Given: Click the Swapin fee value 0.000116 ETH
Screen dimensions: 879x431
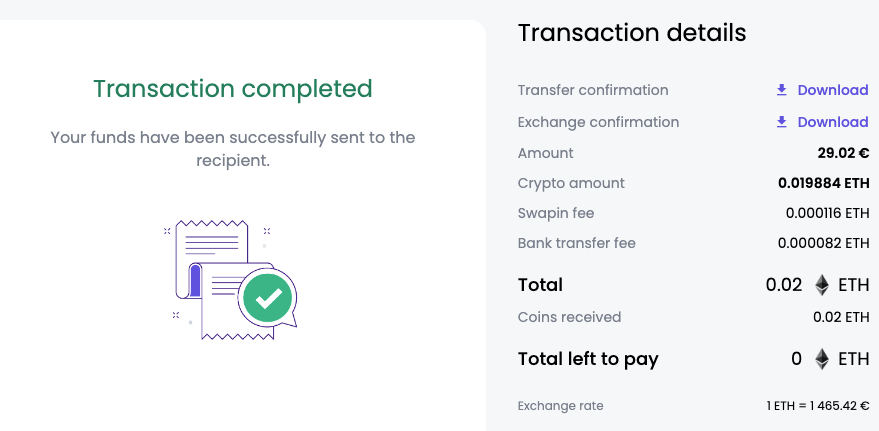Looking at the screenshot, I should pyautogui.click(x=827, y=213).
